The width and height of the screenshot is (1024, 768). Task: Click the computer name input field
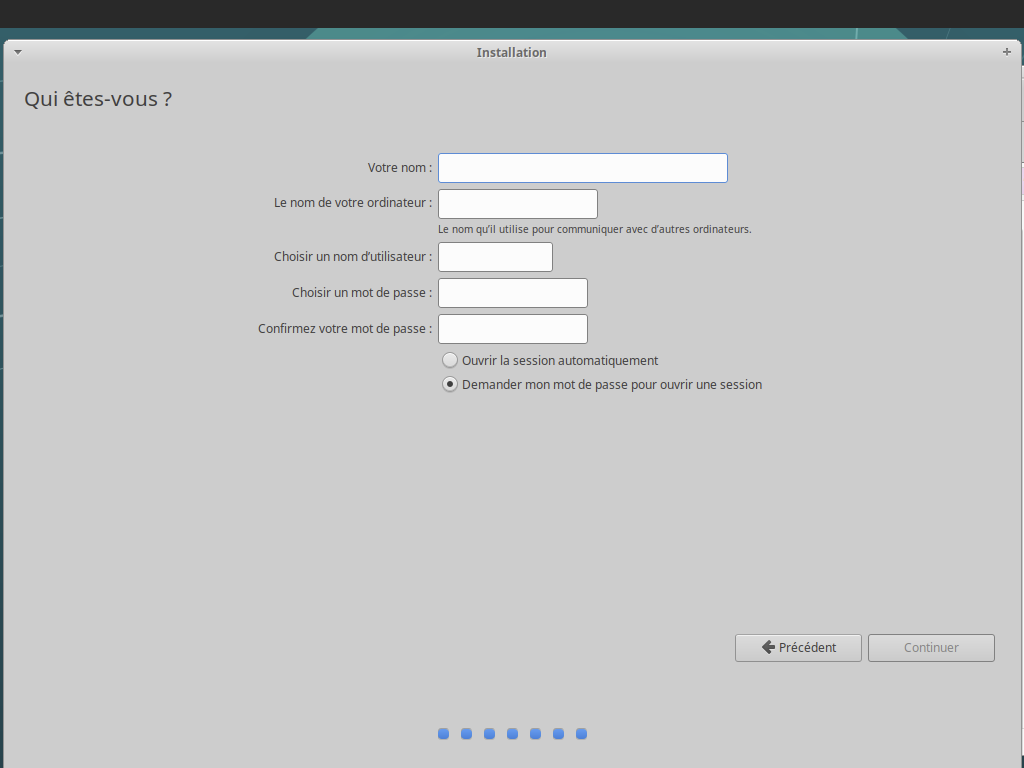(517, 204)
